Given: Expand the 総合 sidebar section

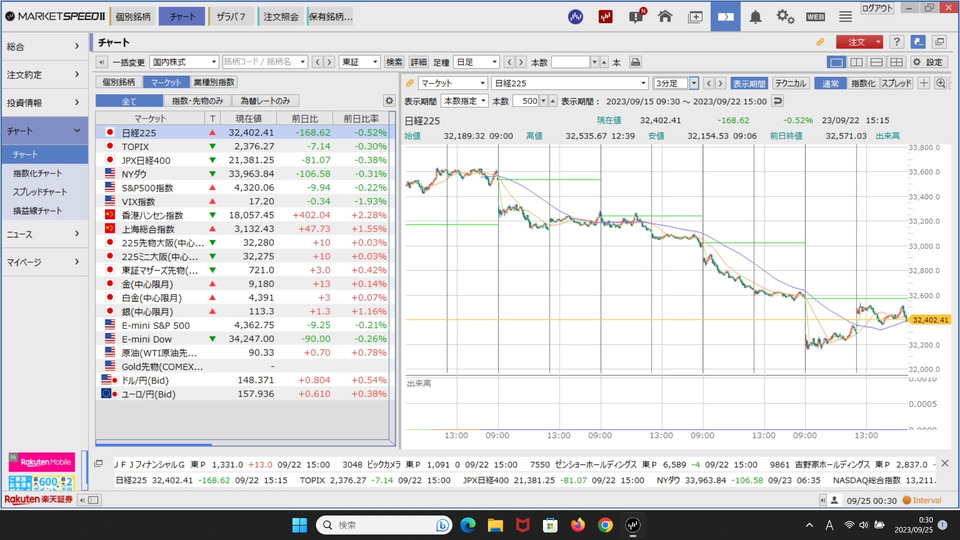Looking at the screenshot, I should (44, 46).
